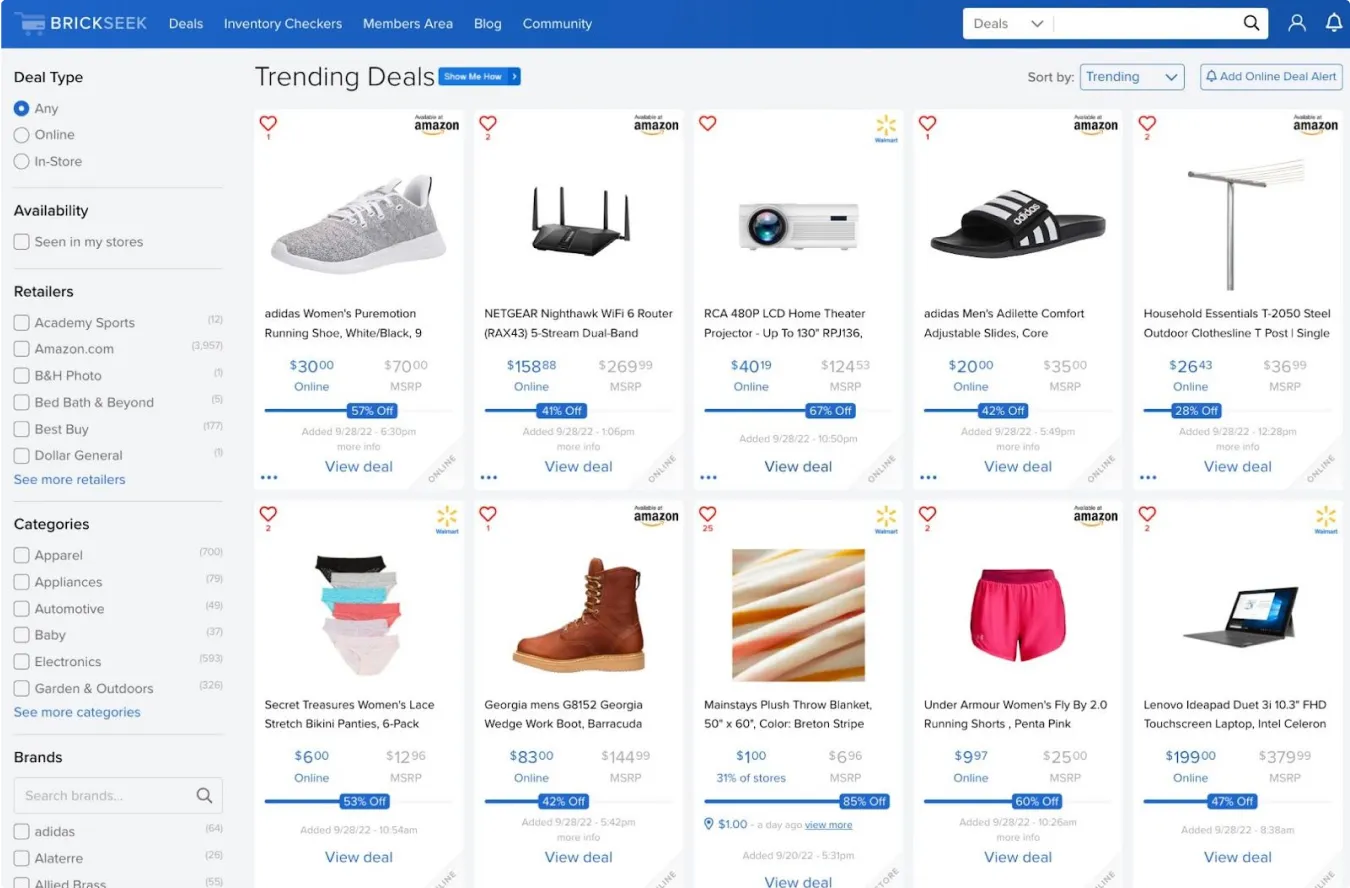Open the Deals search scope dropdown
Image resolution: width=1350 pixels, height=888 pixels.
(1007, 22)
